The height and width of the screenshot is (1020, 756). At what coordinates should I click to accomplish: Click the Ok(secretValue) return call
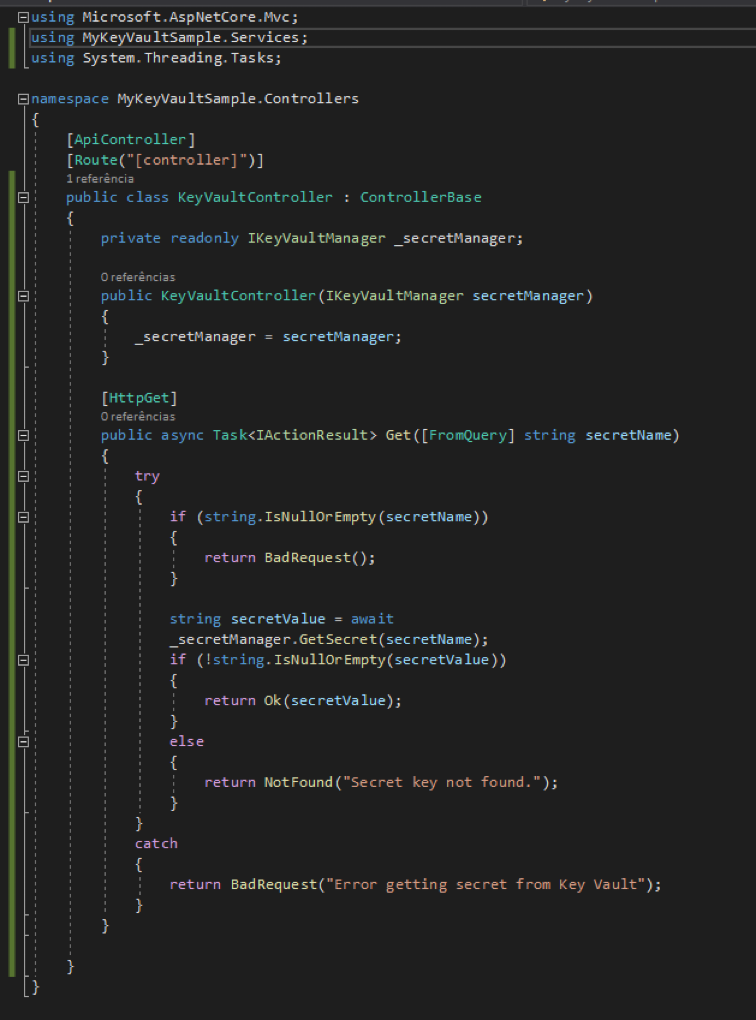tap(329, 701)
